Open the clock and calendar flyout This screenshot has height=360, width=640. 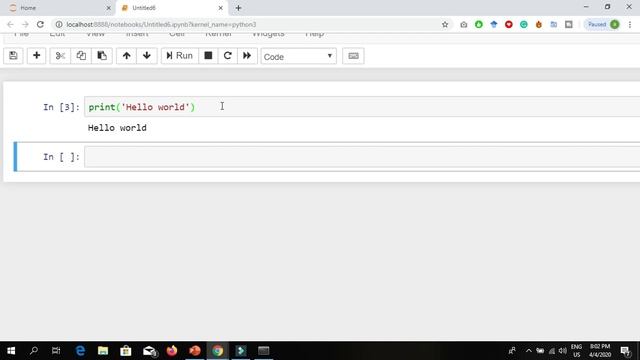[x=600, y=351]
